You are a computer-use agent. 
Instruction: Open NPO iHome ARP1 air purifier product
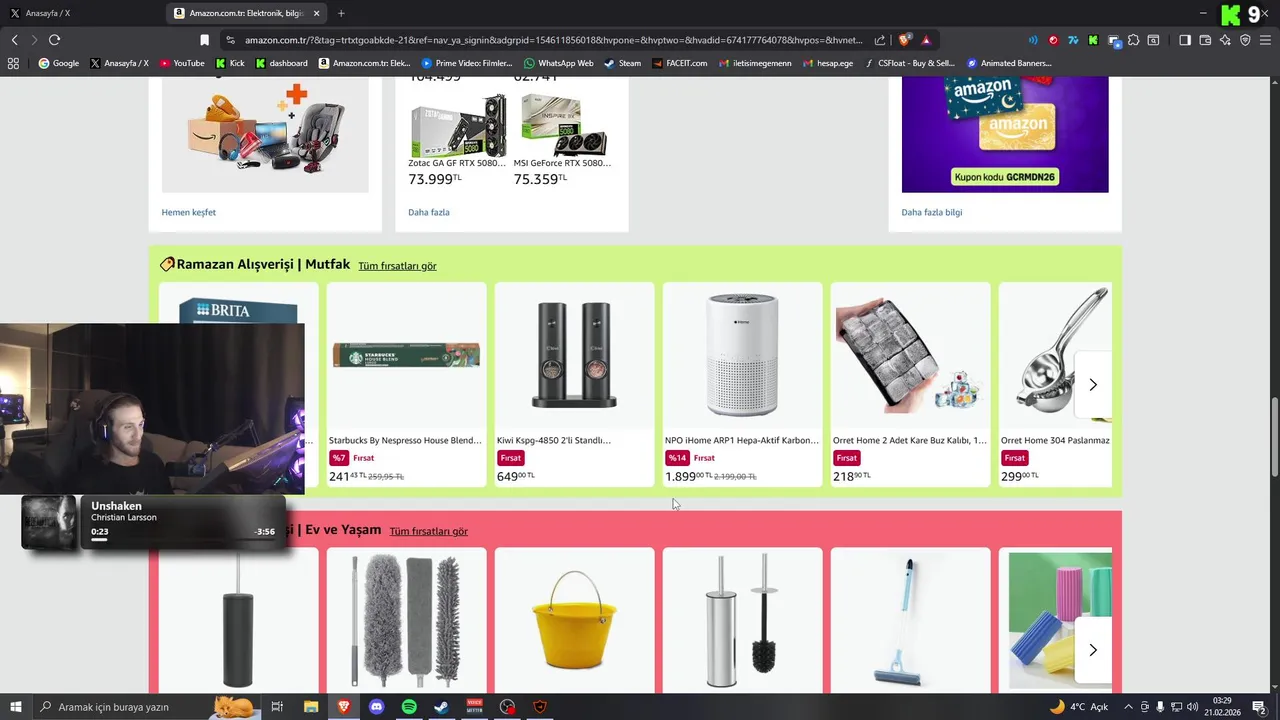tap(742, 385)
